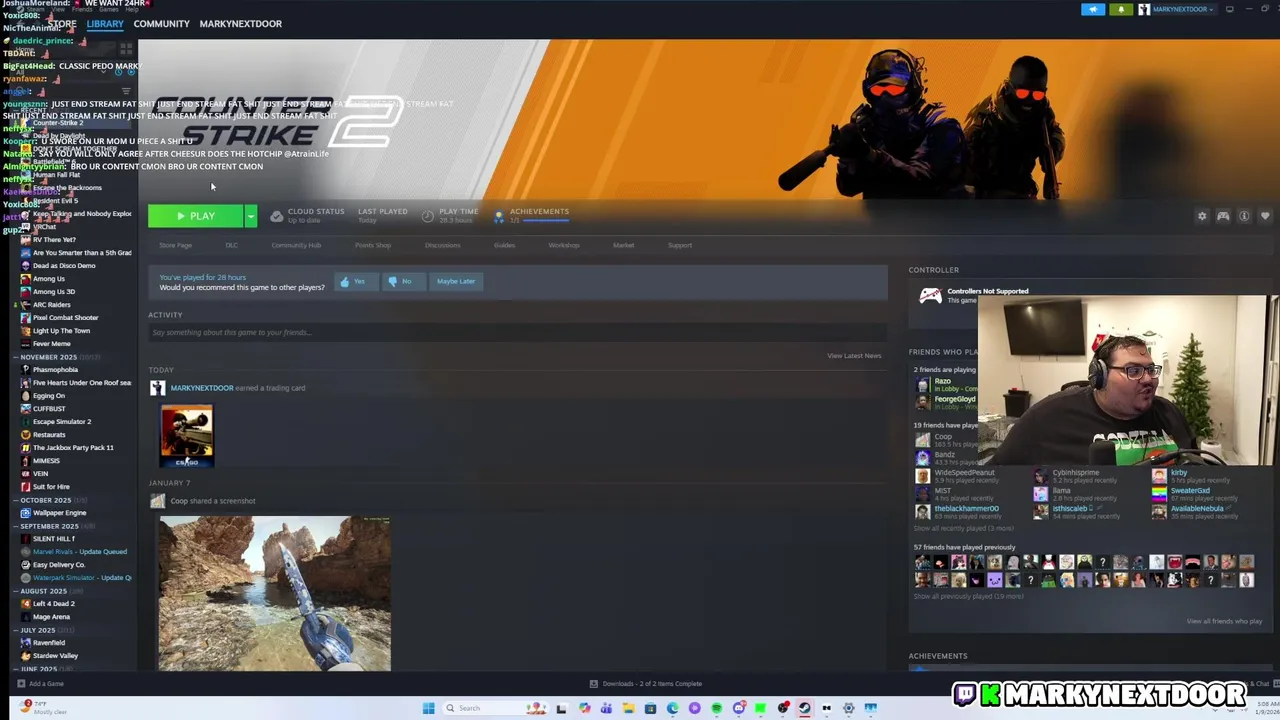Open Coop's shared screenshot
1280x720 pixels.
coord(274,593)
